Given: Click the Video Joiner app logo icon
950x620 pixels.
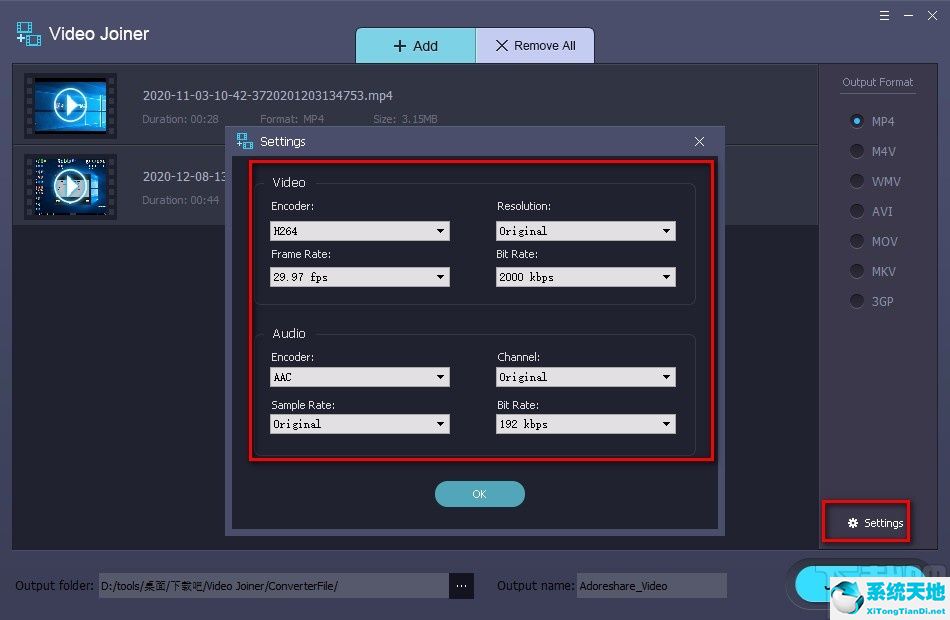Looking at the screenshot, I should click(28, 33).
